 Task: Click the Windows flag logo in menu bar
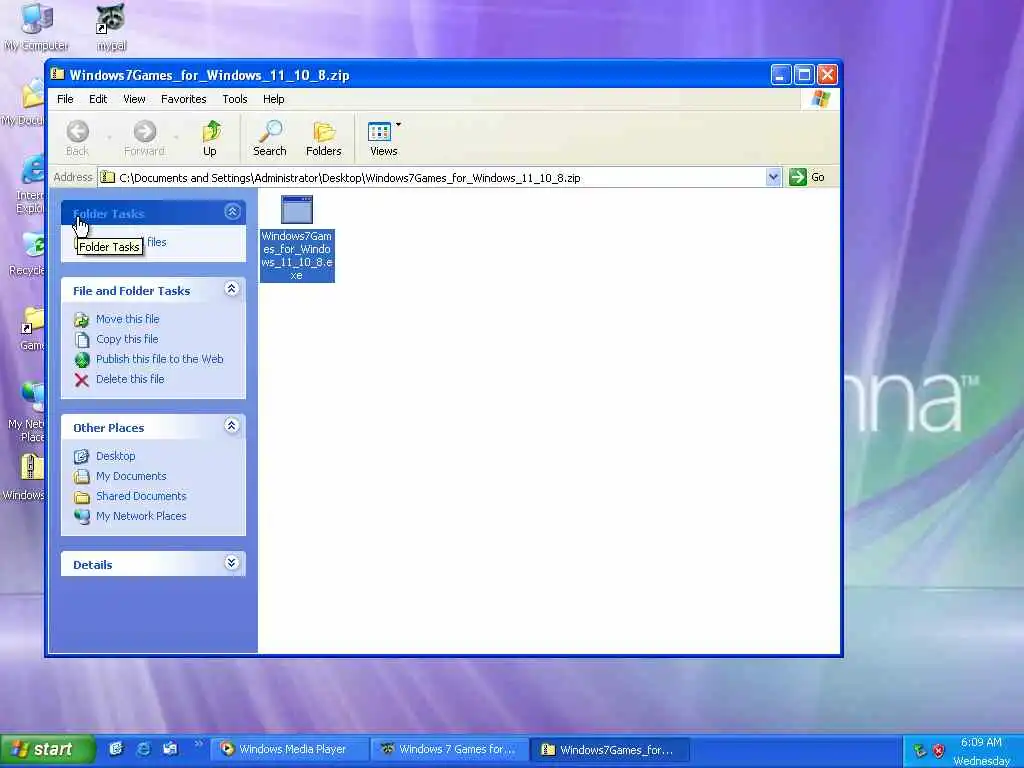point(820,99)
